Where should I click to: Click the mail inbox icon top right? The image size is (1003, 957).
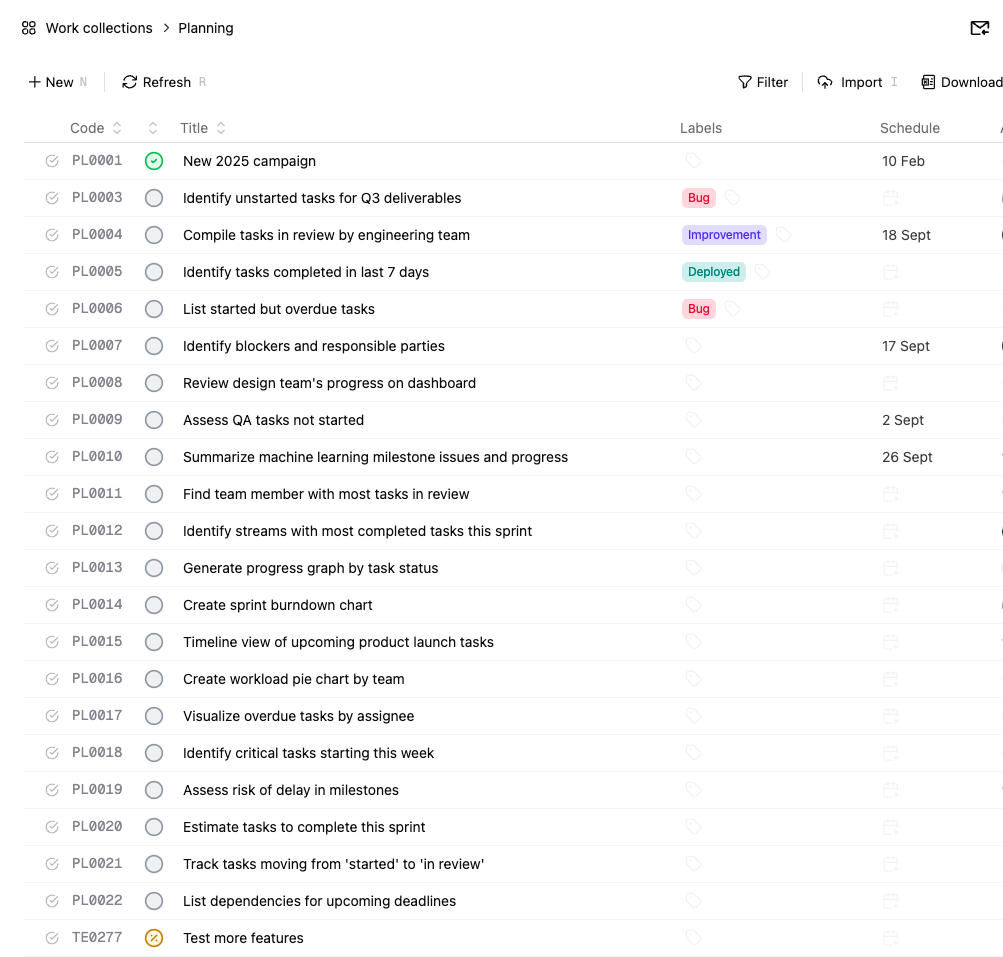(979, 28)
